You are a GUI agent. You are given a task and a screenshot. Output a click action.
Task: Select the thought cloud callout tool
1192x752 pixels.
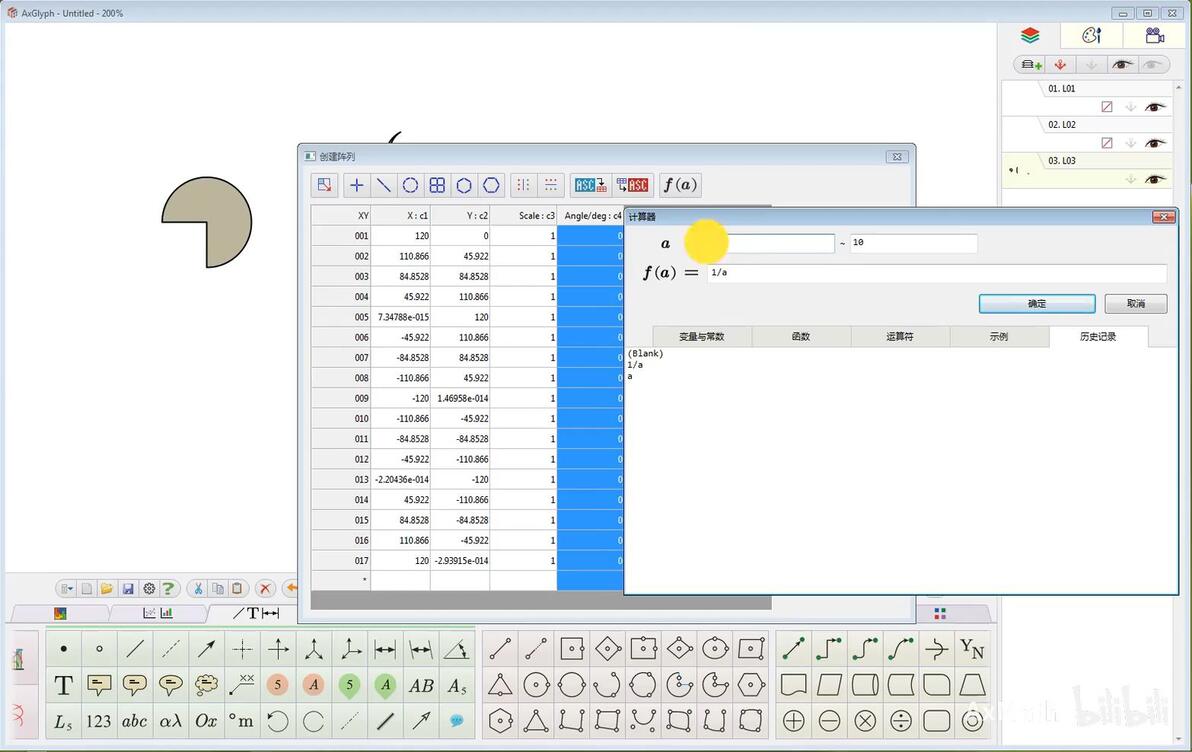pyautogui.click(x=206, y=685)
